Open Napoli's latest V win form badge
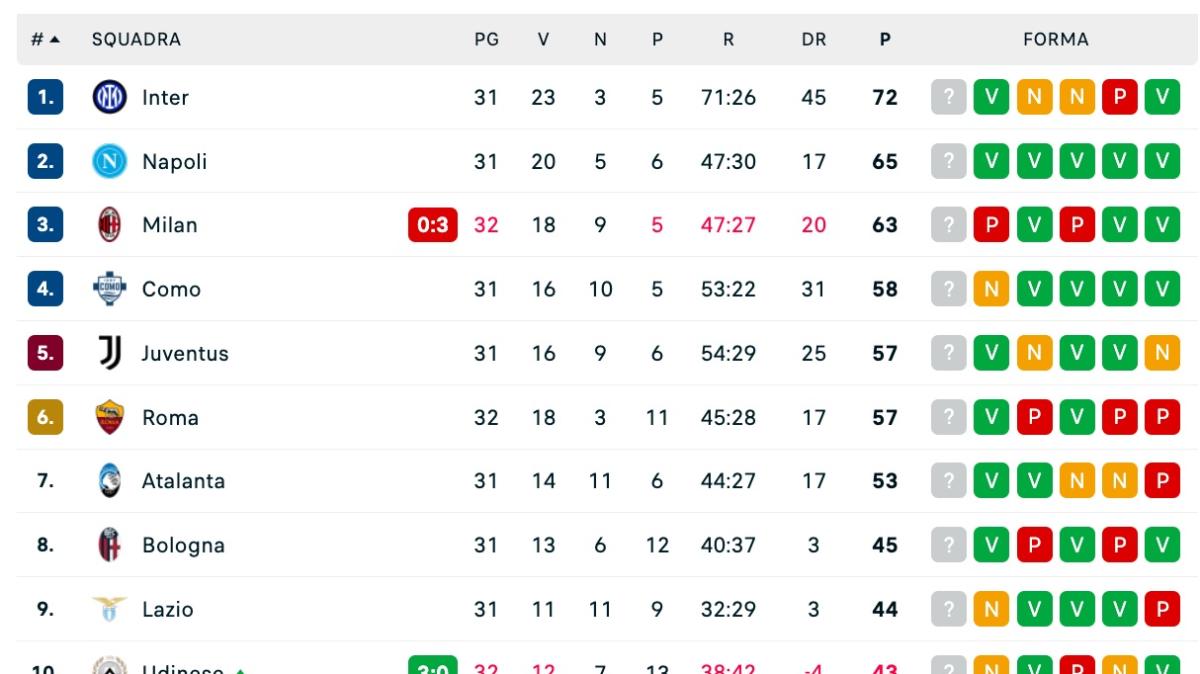Screen dimensions: 1200x674 [x=991, y=161]
